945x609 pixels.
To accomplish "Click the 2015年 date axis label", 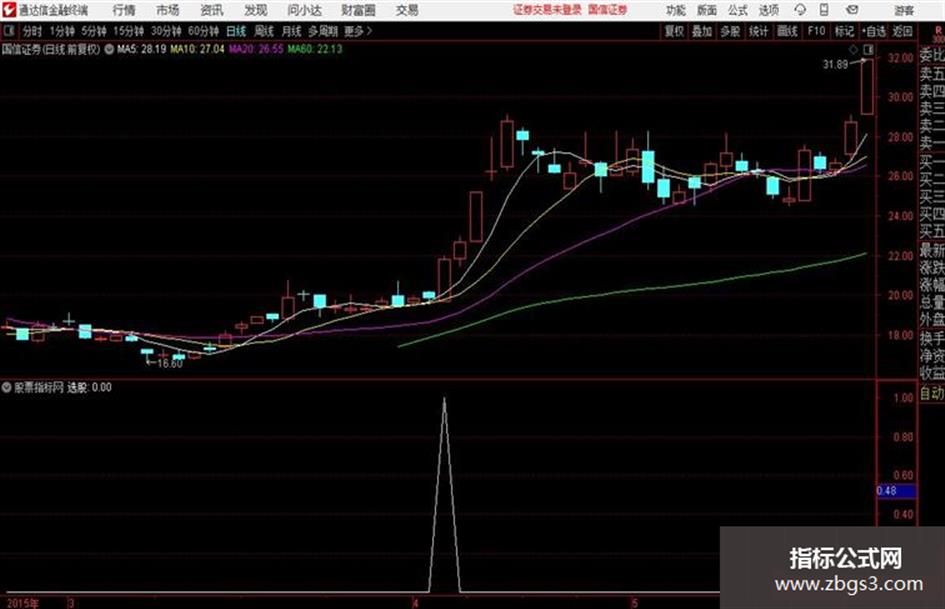I will tap(23, 603).
